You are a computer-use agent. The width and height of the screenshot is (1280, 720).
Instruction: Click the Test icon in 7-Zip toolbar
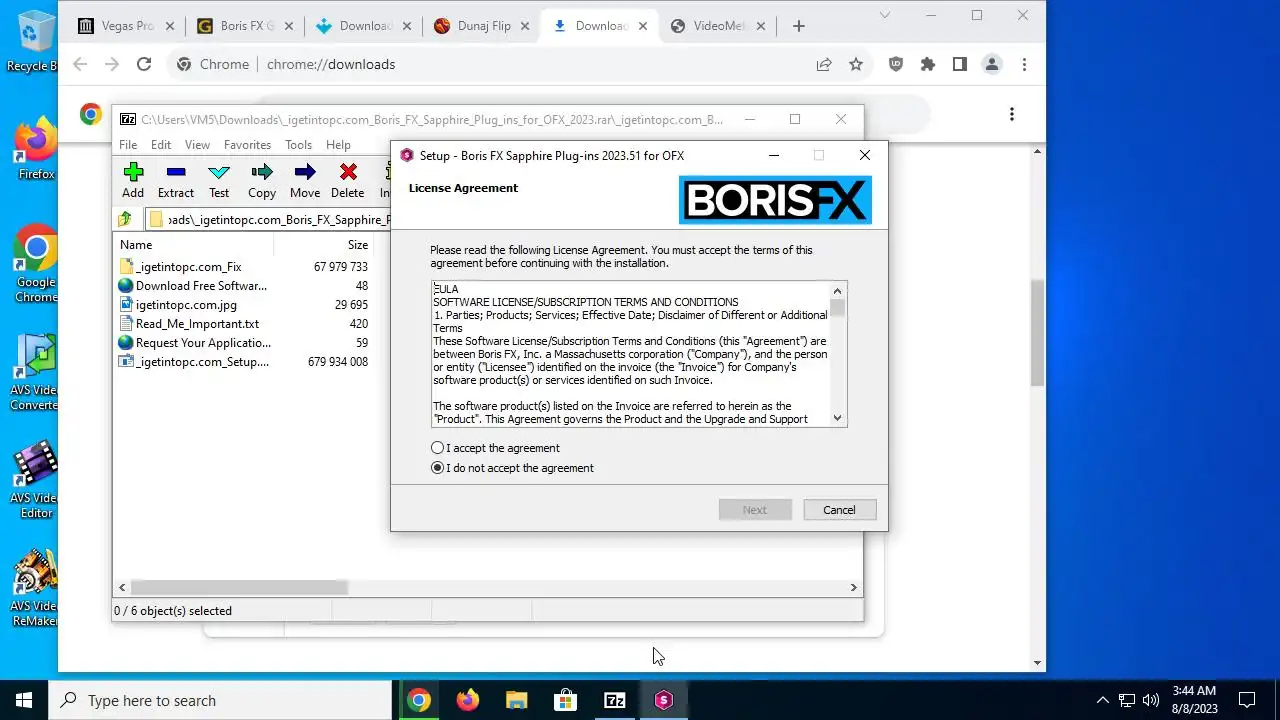219,181
